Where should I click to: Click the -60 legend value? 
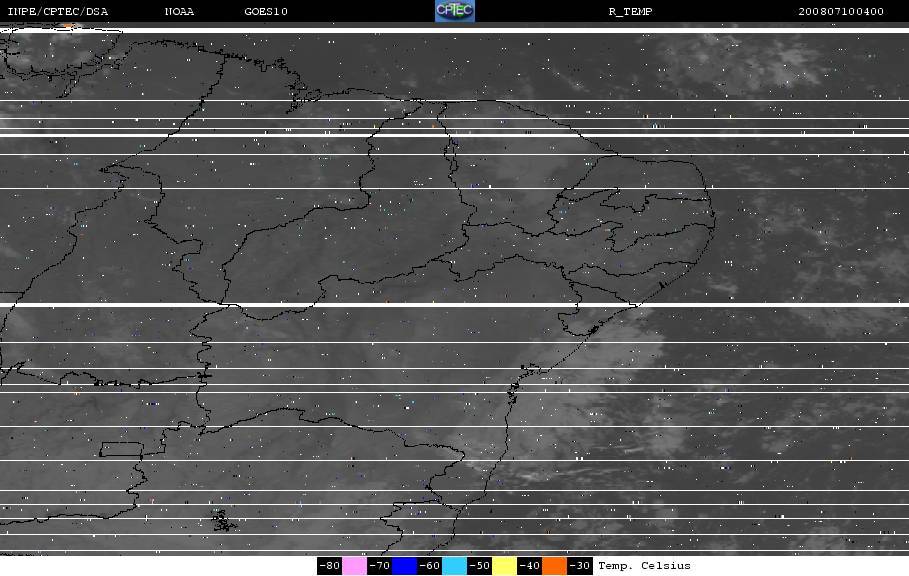coord(430,566)
